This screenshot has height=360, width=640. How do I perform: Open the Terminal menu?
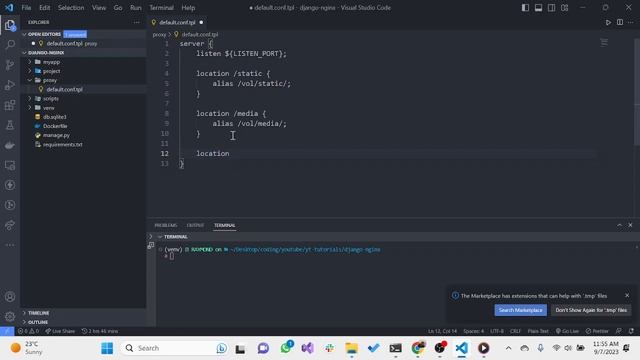tap(161, 8)
